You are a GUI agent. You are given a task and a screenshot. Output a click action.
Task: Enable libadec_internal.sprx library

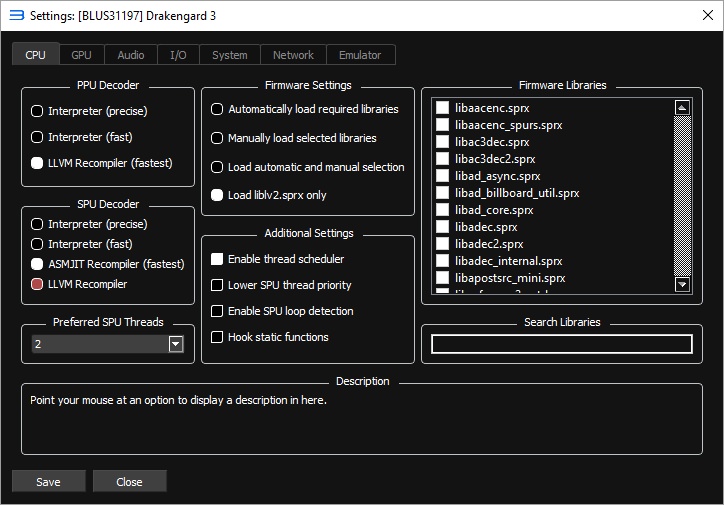(x=442, y=261)
